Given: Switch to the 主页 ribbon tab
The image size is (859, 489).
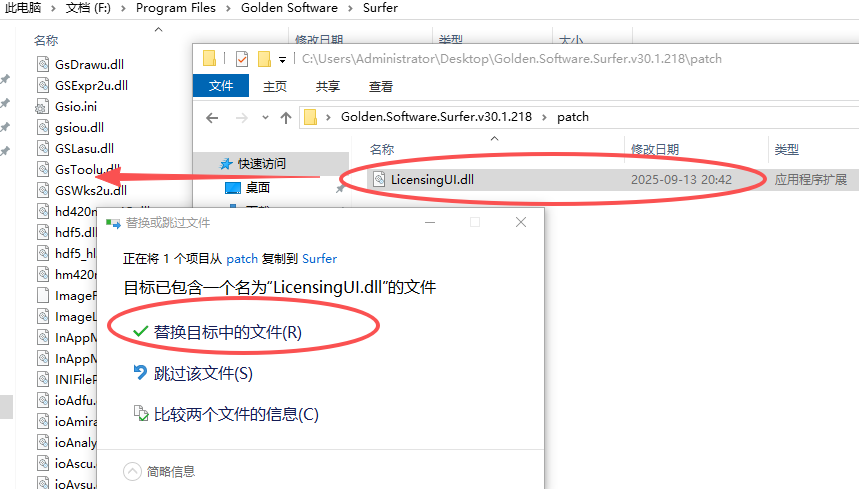Looking at the screenshot, I should tap(274, 87).
